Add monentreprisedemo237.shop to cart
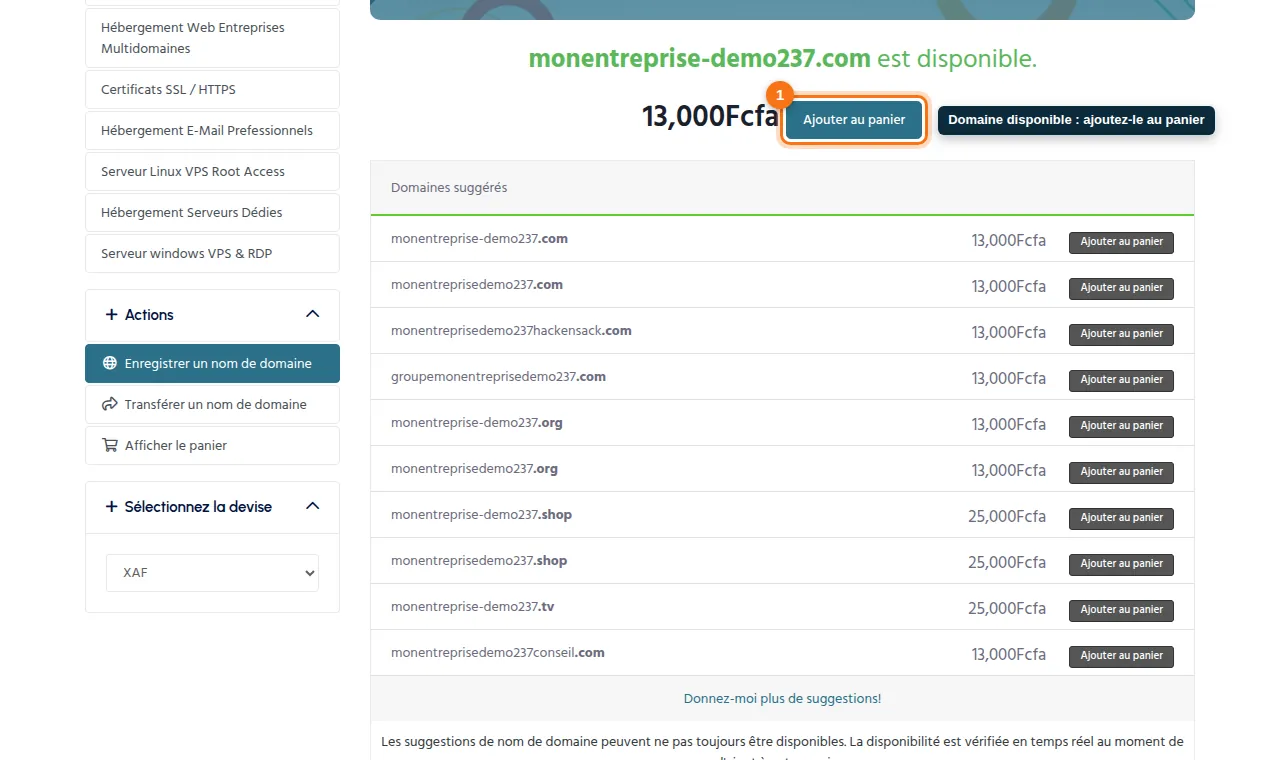 click(1121, 564)
